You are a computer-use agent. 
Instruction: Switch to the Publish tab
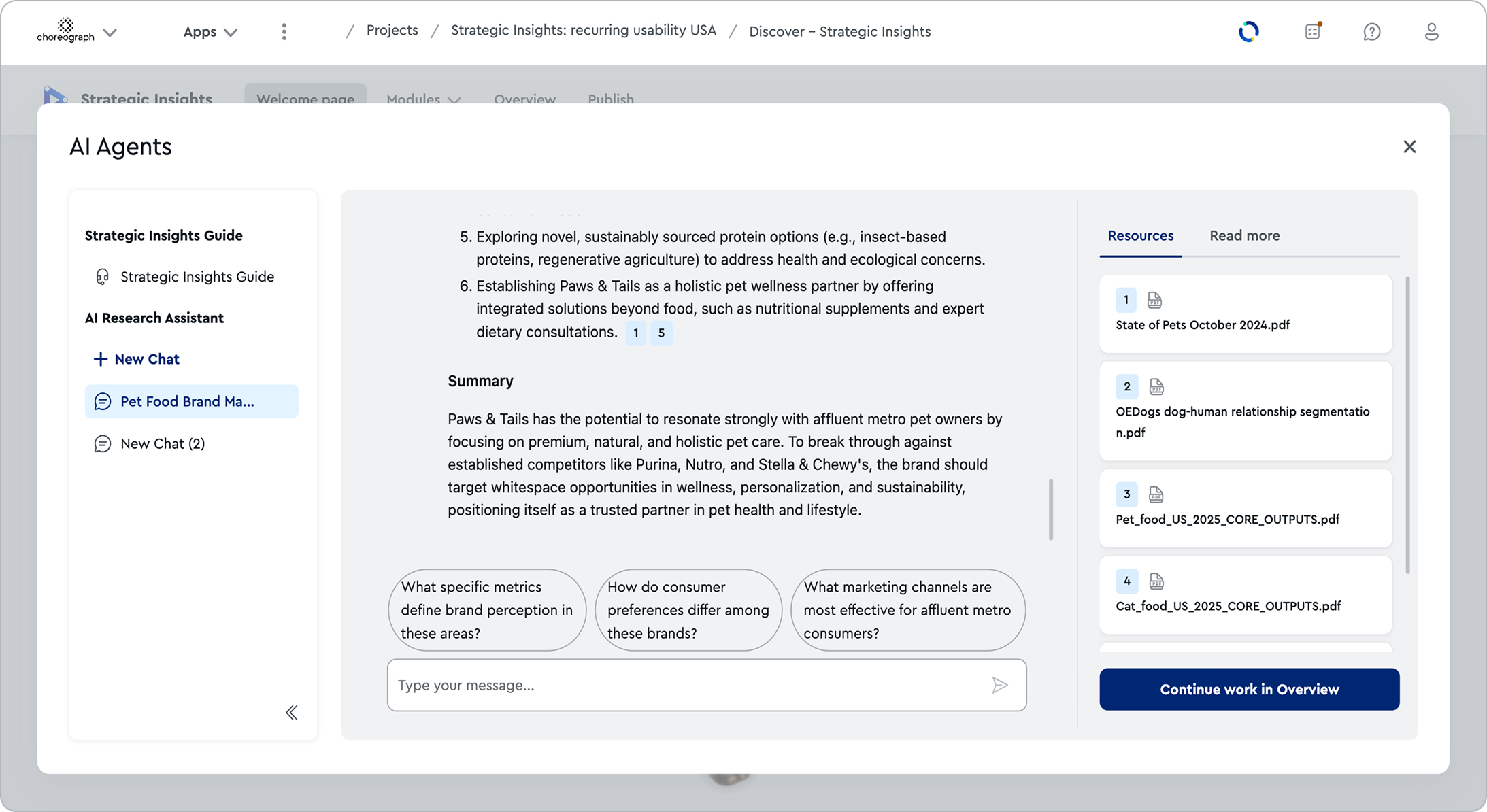click(611, 99)
